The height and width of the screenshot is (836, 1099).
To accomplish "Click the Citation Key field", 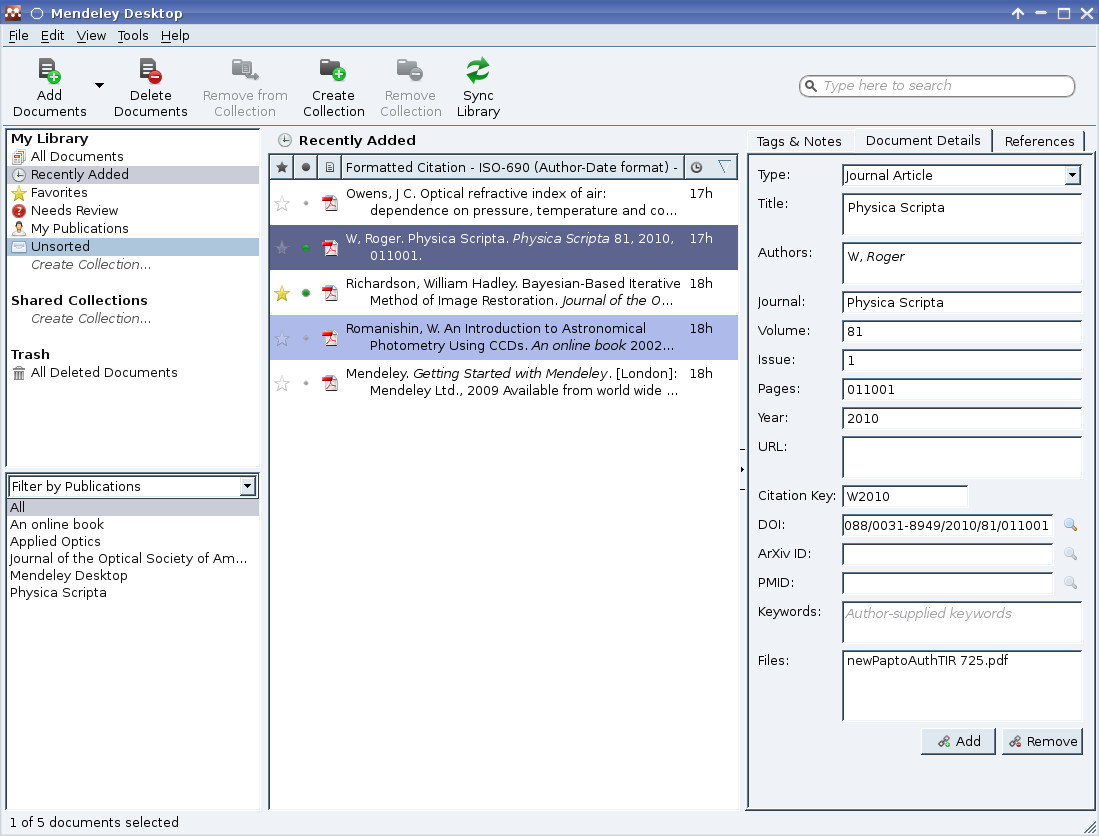I will tap(905, 496).
